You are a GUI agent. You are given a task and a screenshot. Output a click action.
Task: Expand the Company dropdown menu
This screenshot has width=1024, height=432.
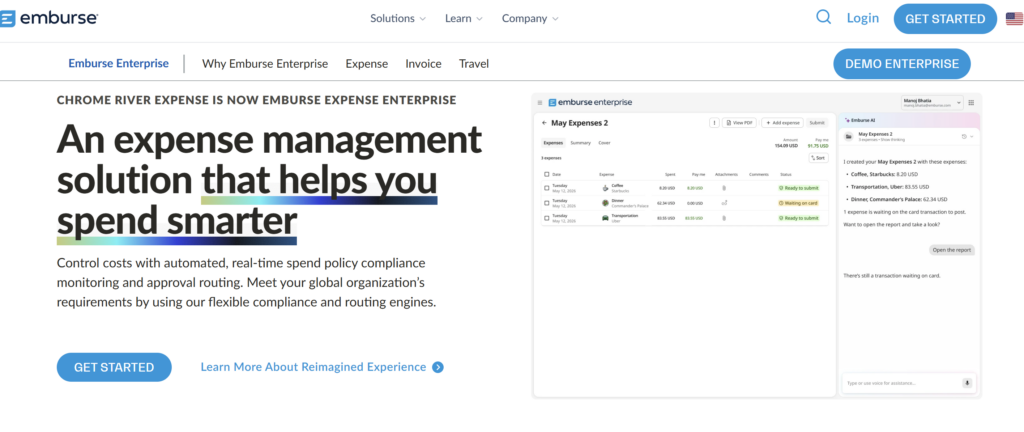530,18
